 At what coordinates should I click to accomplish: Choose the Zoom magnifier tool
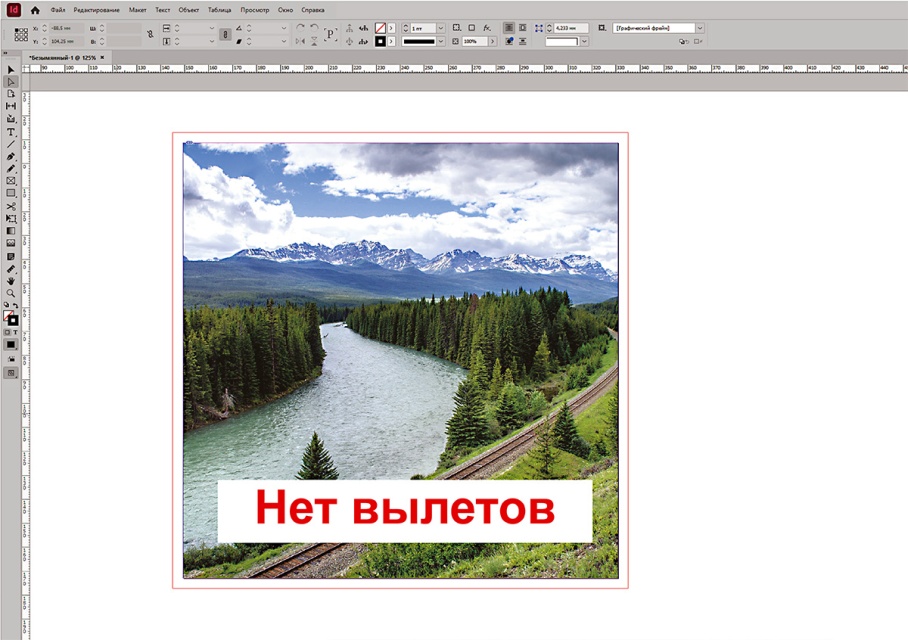click(11, 293)
